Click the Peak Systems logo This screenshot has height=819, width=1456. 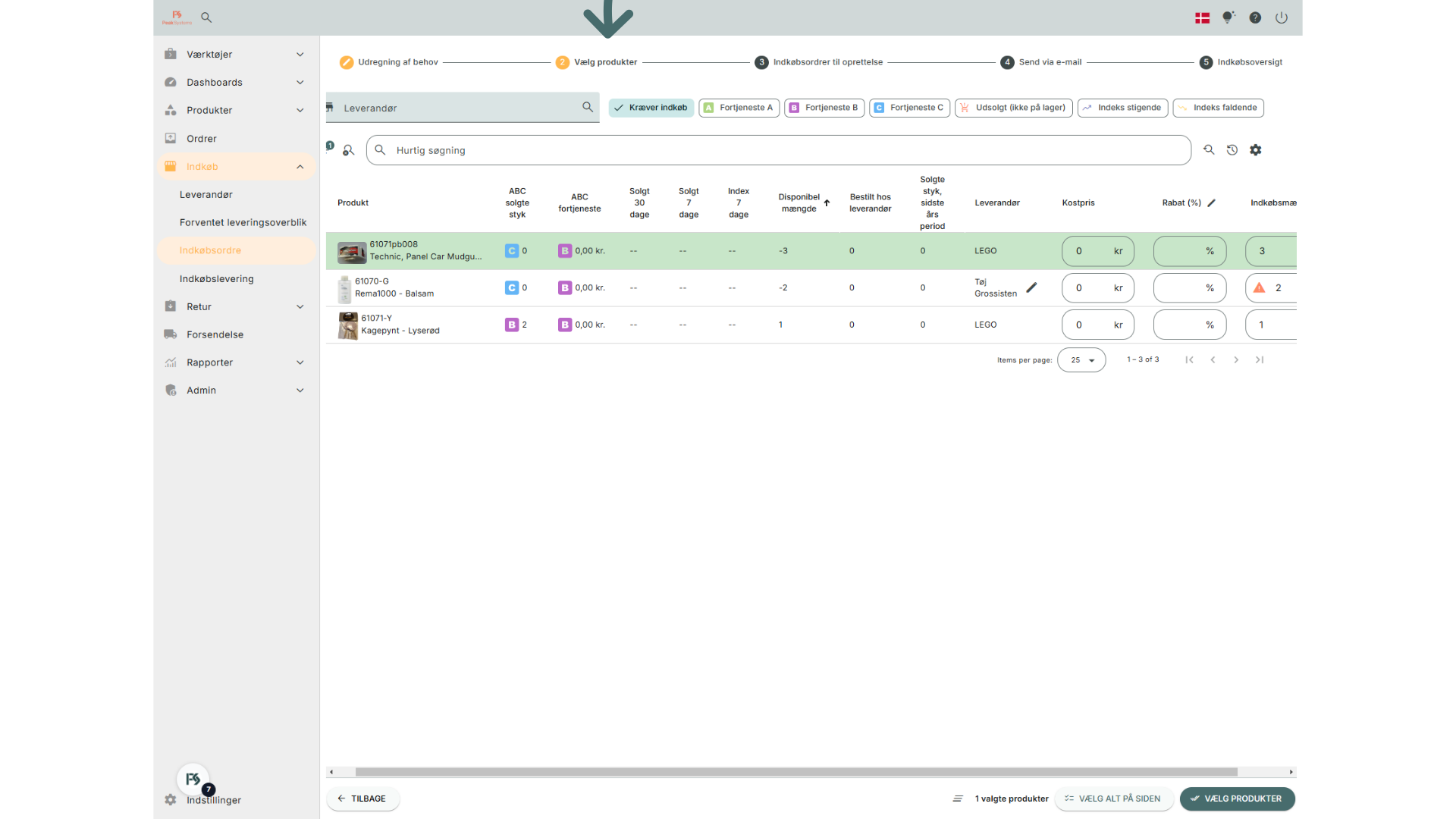tap(177, 17)
